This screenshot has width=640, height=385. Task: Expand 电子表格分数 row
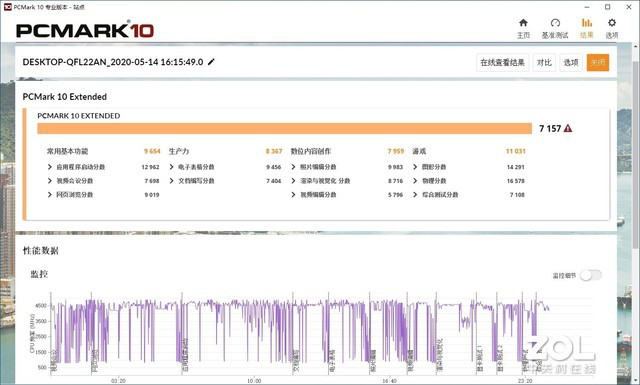(171, 167)
